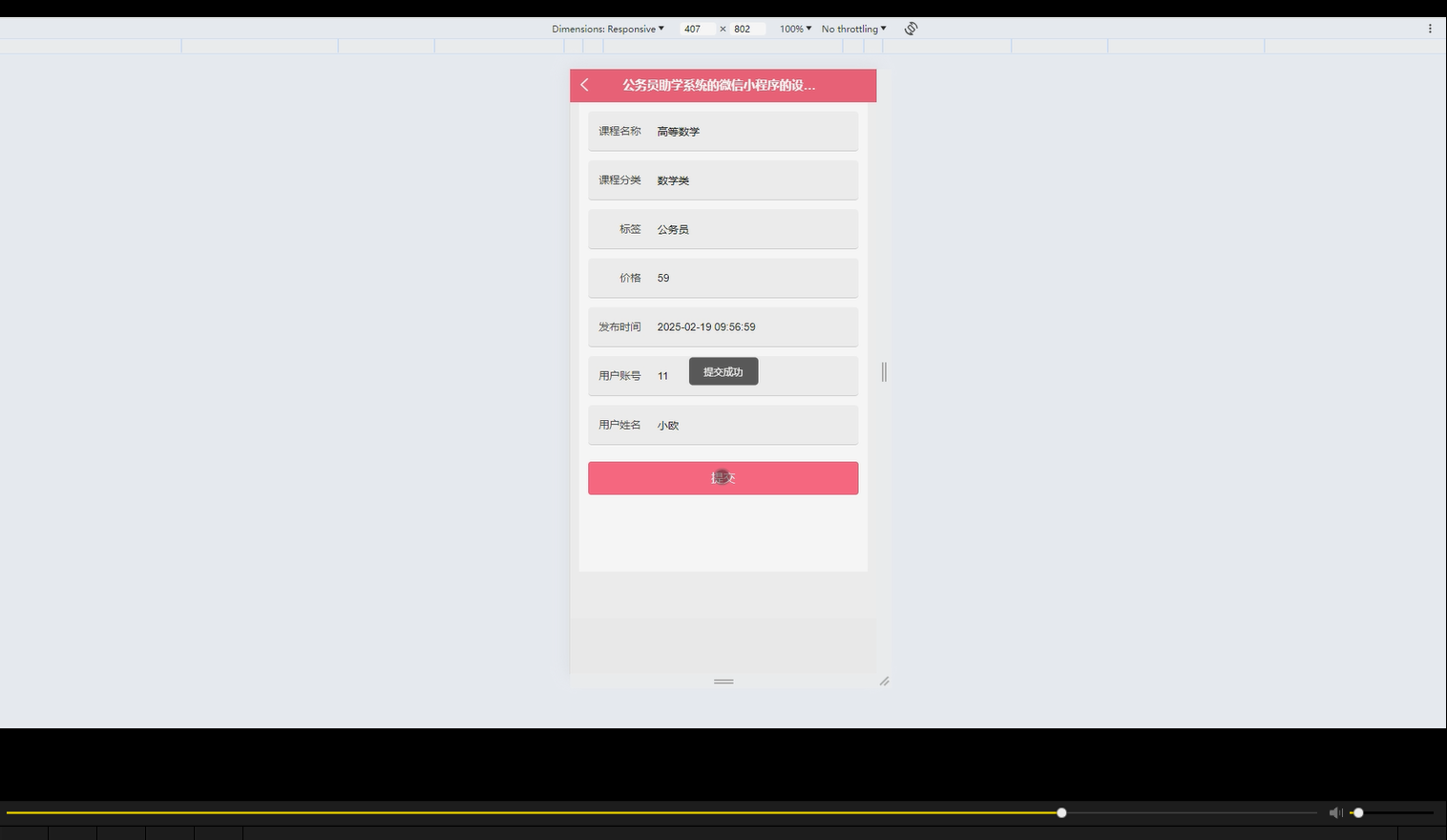Open the DevTools three-dot menu

(x=1430, y=29)
